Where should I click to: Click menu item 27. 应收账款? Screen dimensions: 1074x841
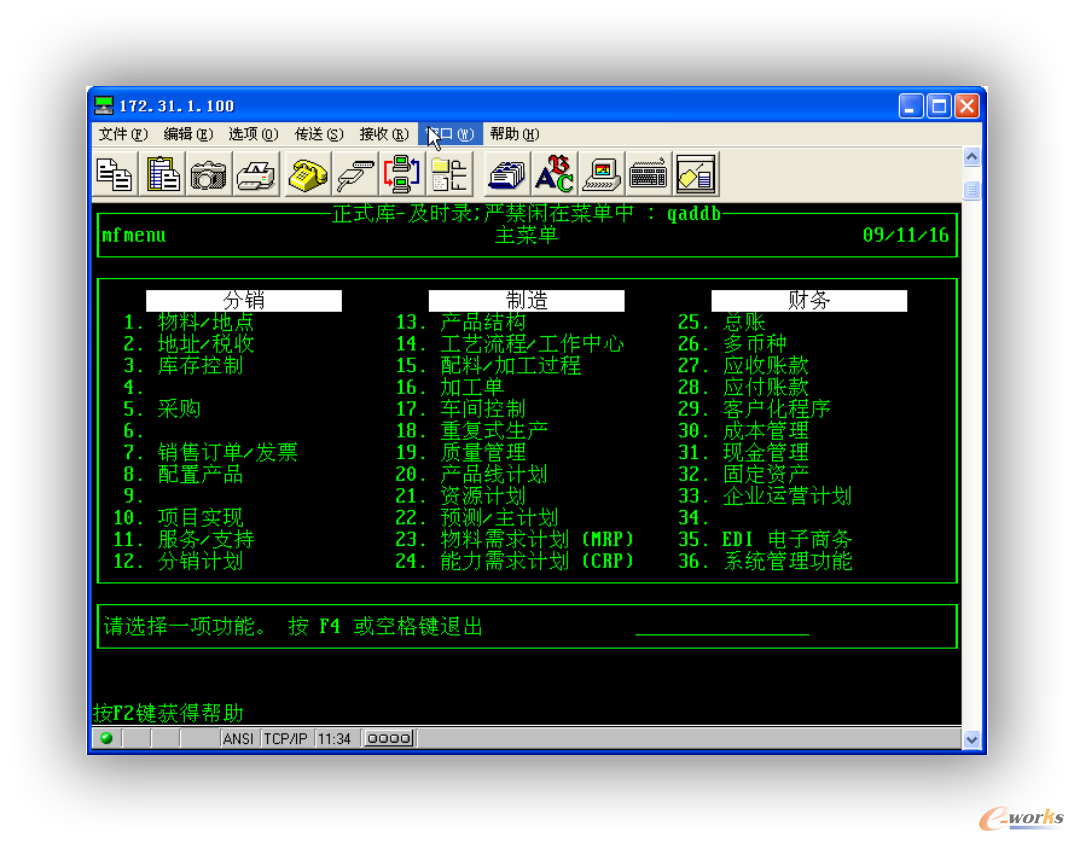tap(743, 366)
